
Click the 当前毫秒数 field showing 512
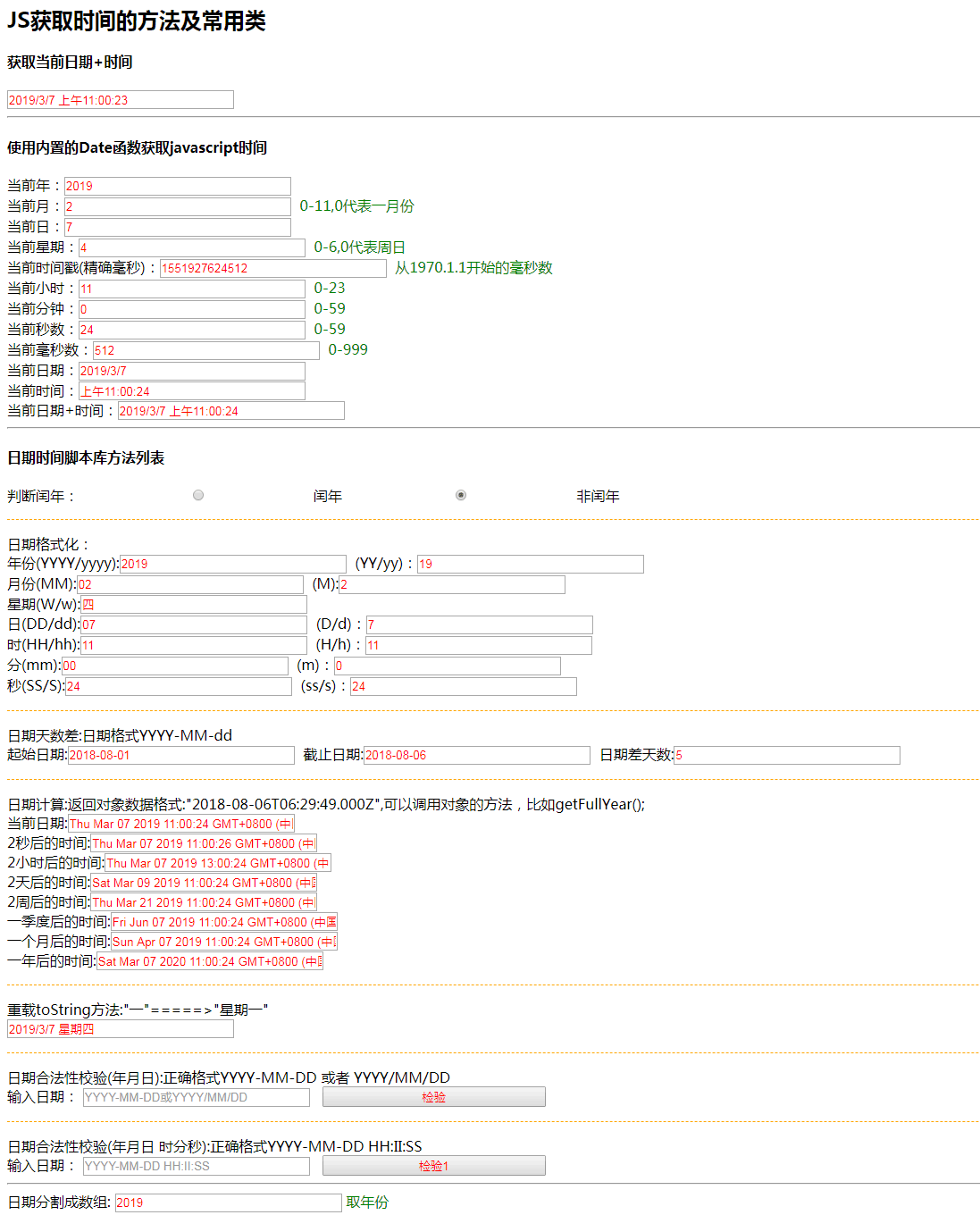coord(206,350)
